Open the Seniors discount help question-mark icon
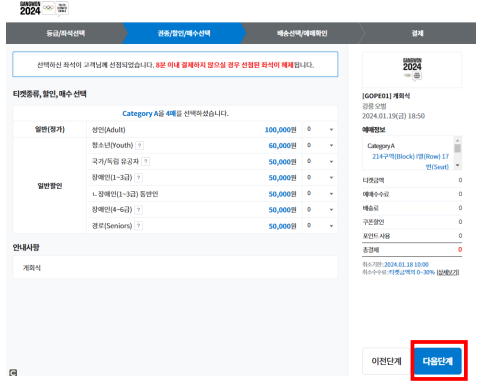486x392 pixels. (x=139, y=226)
